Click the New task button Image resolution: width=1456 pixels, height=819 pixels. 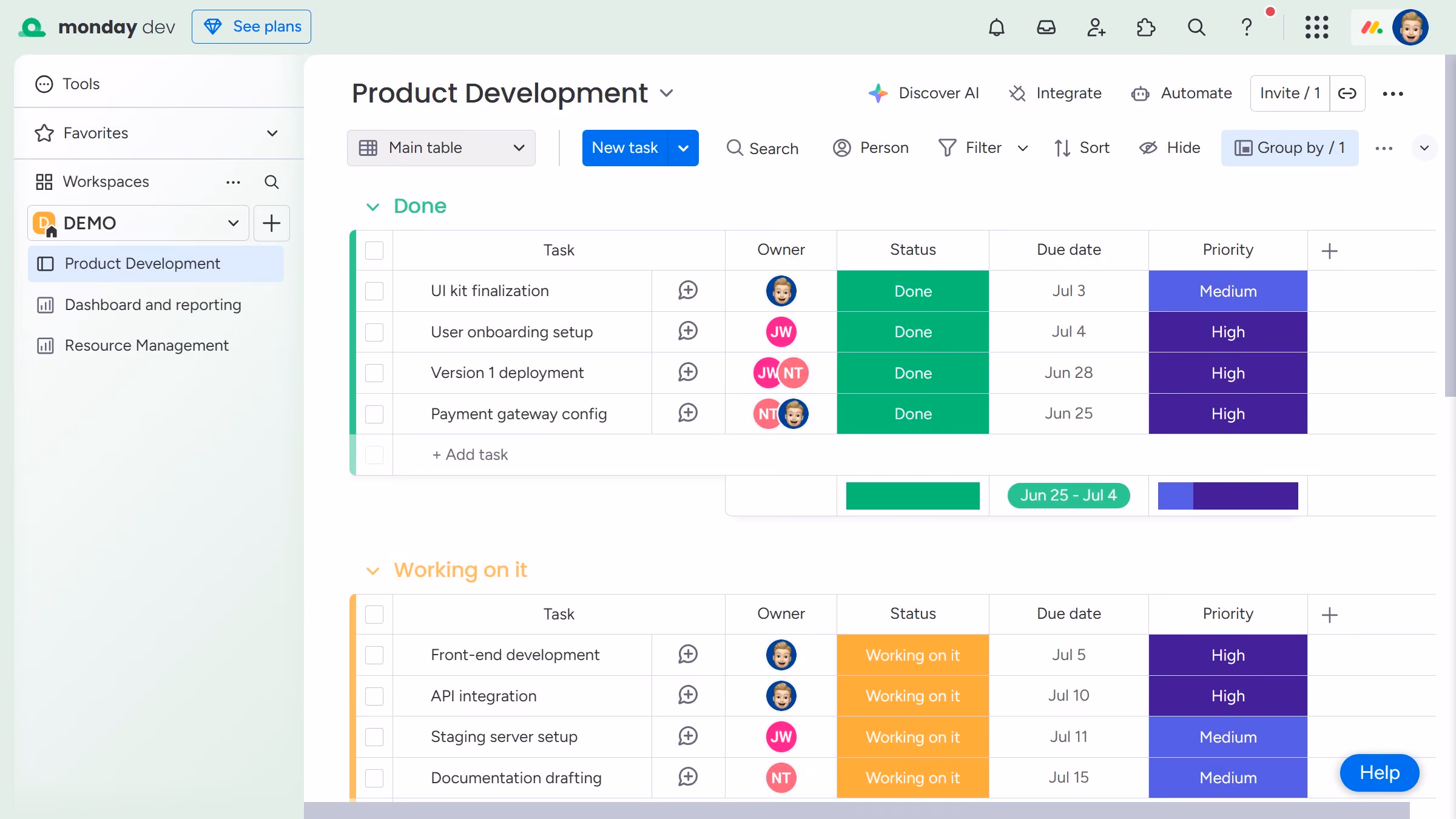625,148
